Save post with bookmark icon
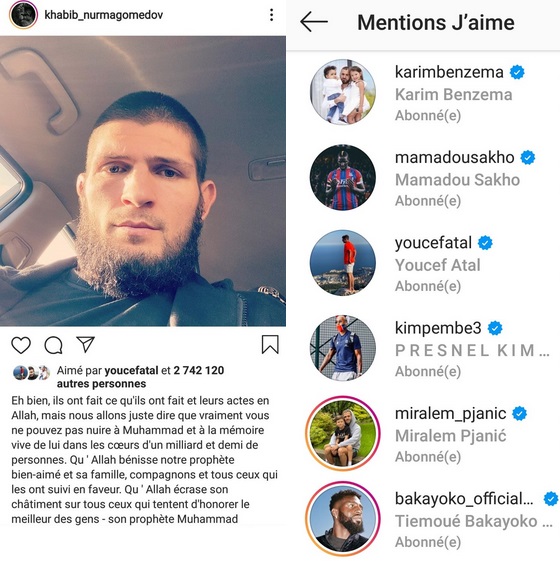Screen dimensions: 560x561 [x=270, y=344]
